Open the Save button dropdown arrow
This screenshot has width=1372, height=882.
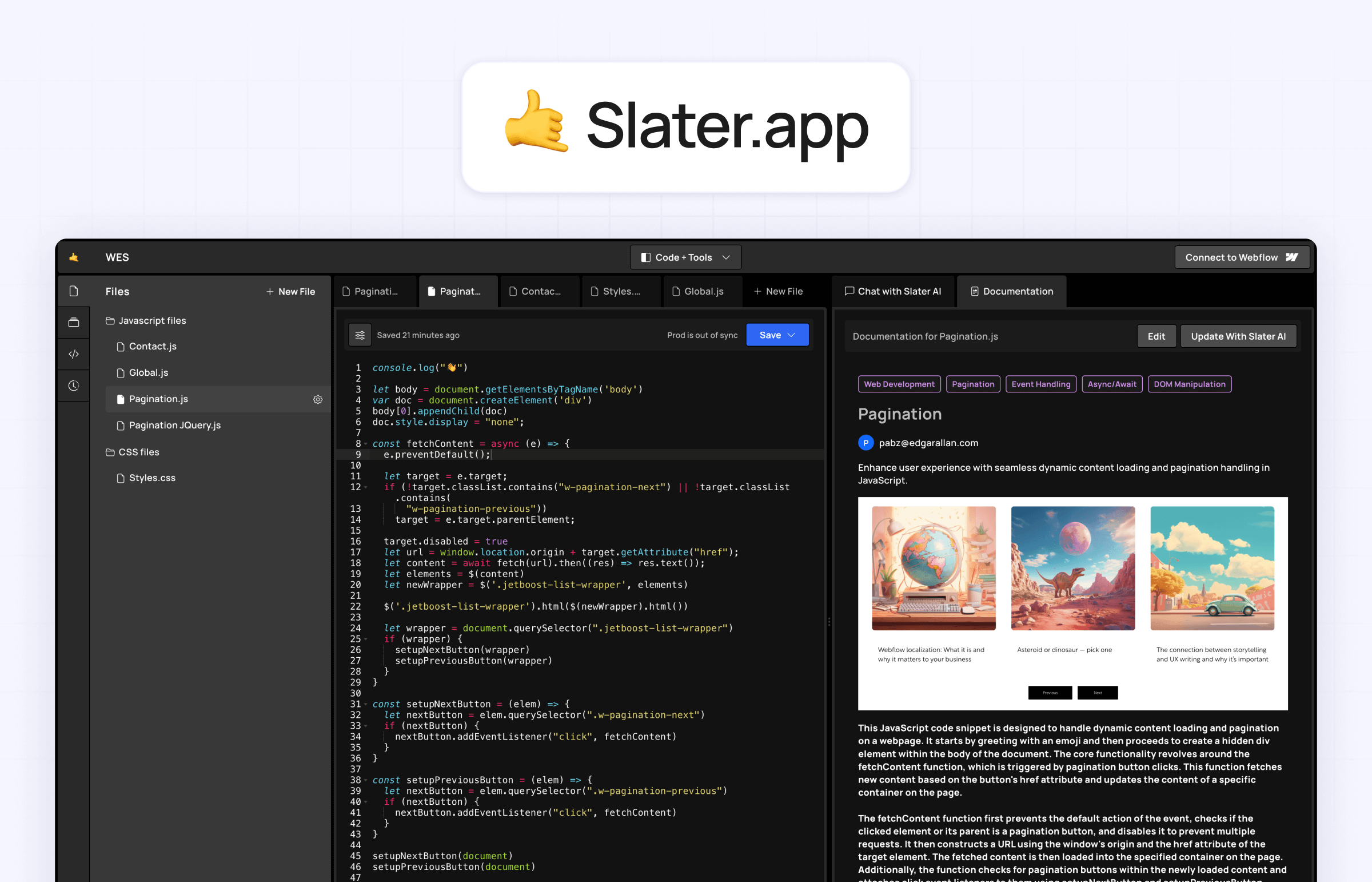pyautogui.click(x=792, y=335)
